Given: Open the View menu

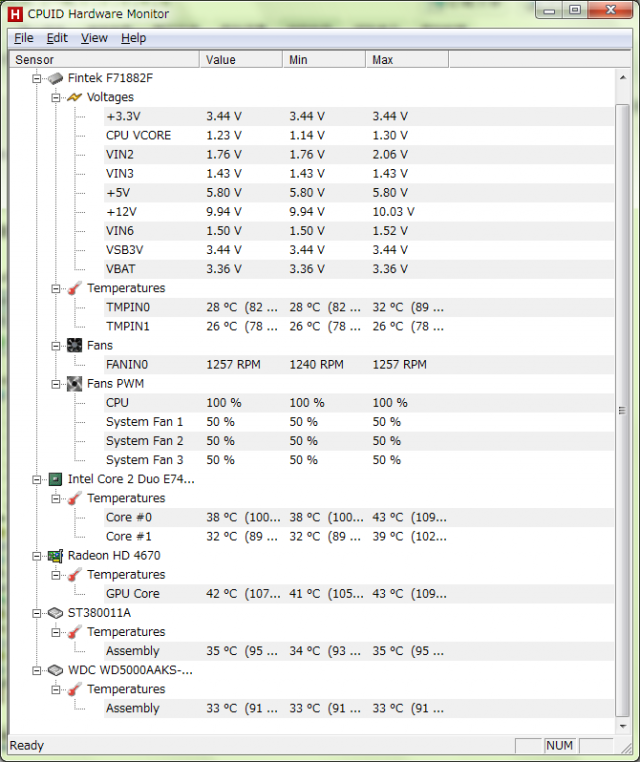Looking at the screenshot, I should click(94, 38).
